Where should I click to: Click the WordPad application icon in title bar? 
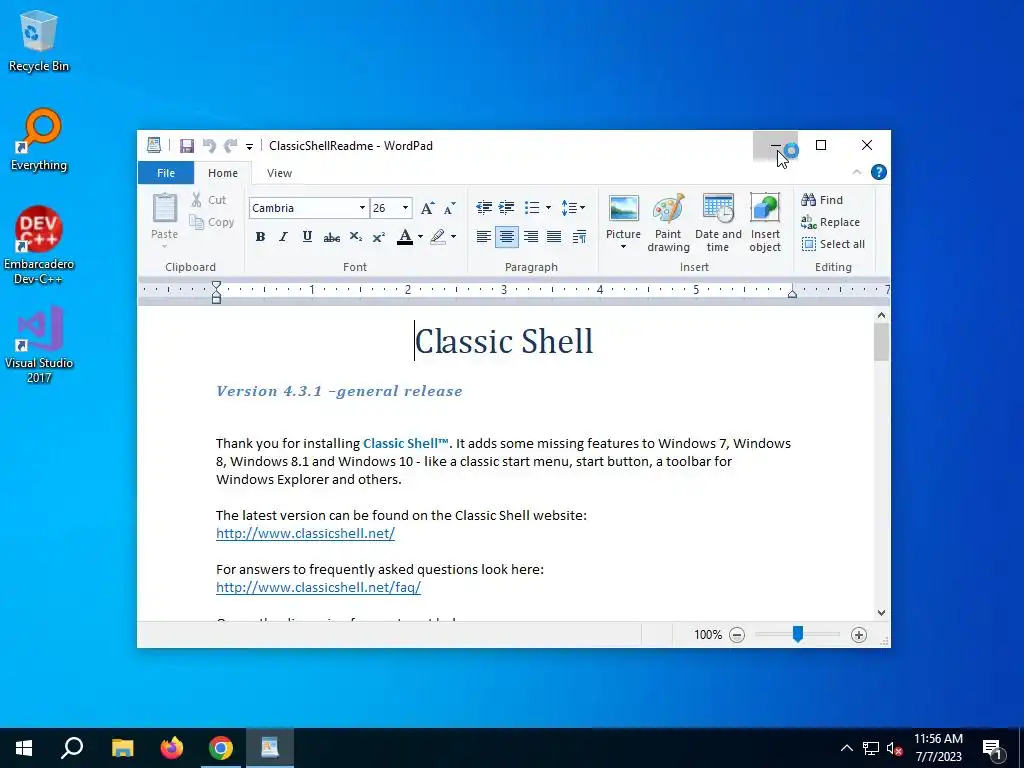tap(154, 145)
